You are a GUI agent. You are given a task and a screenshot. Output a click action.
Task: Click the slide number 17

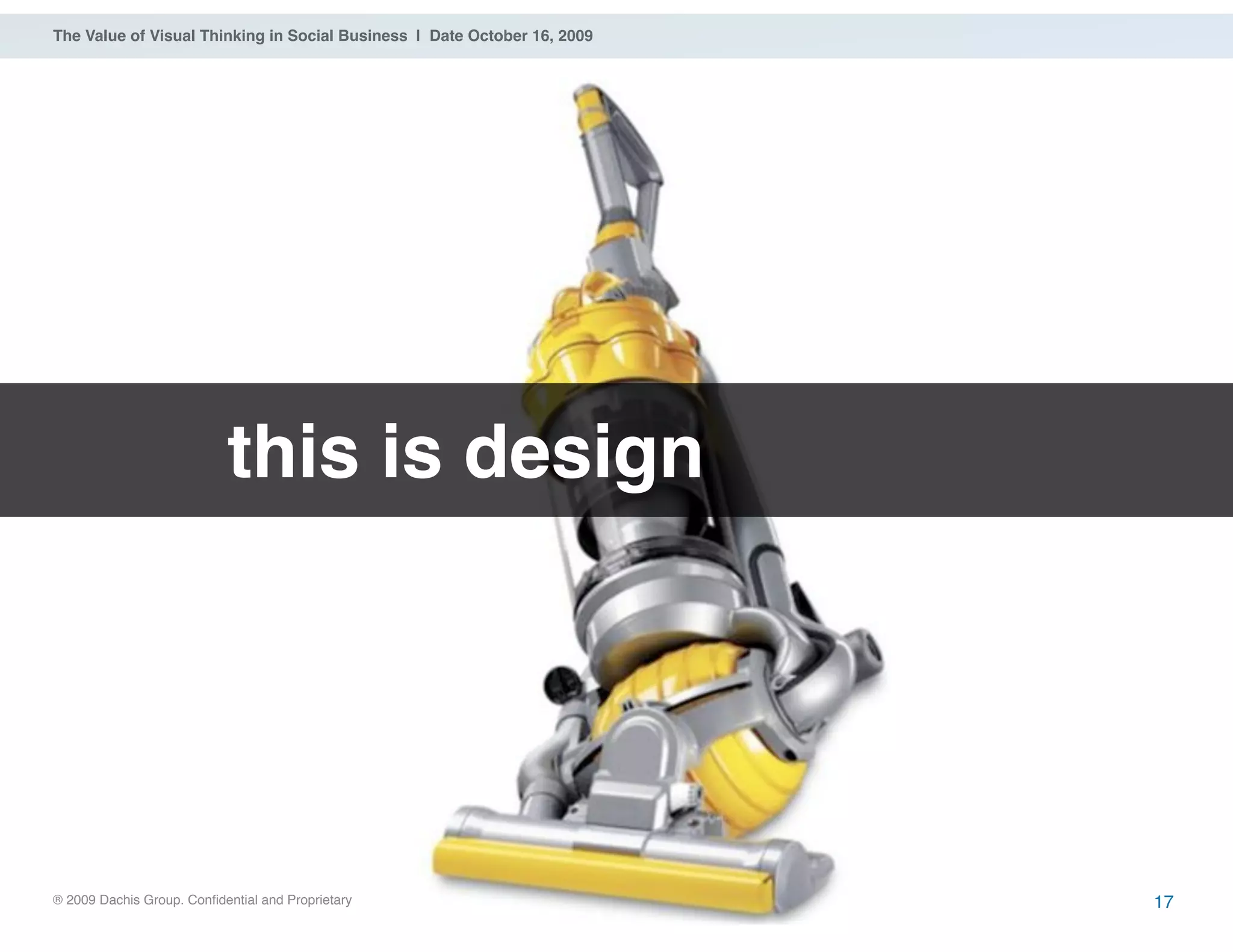tap(1164, 902)
